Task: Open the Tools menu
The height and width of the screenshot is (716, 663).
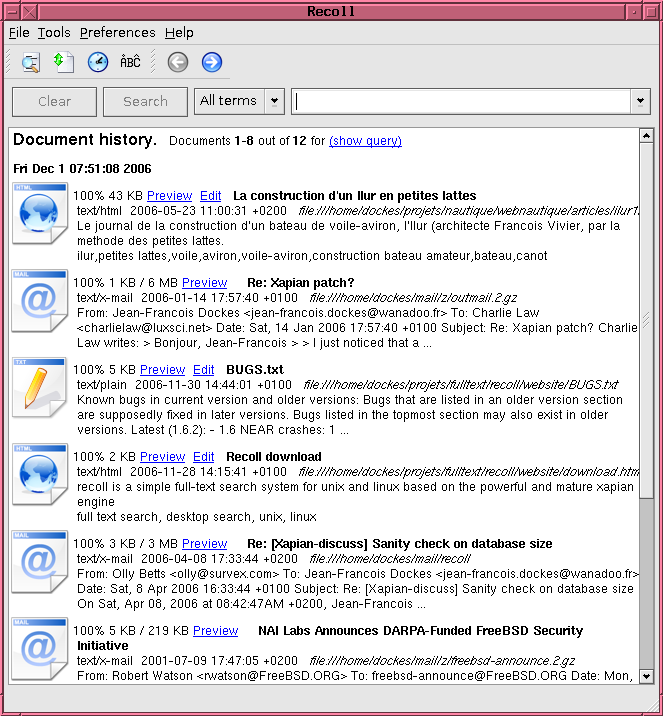Action: click(54, 33)
